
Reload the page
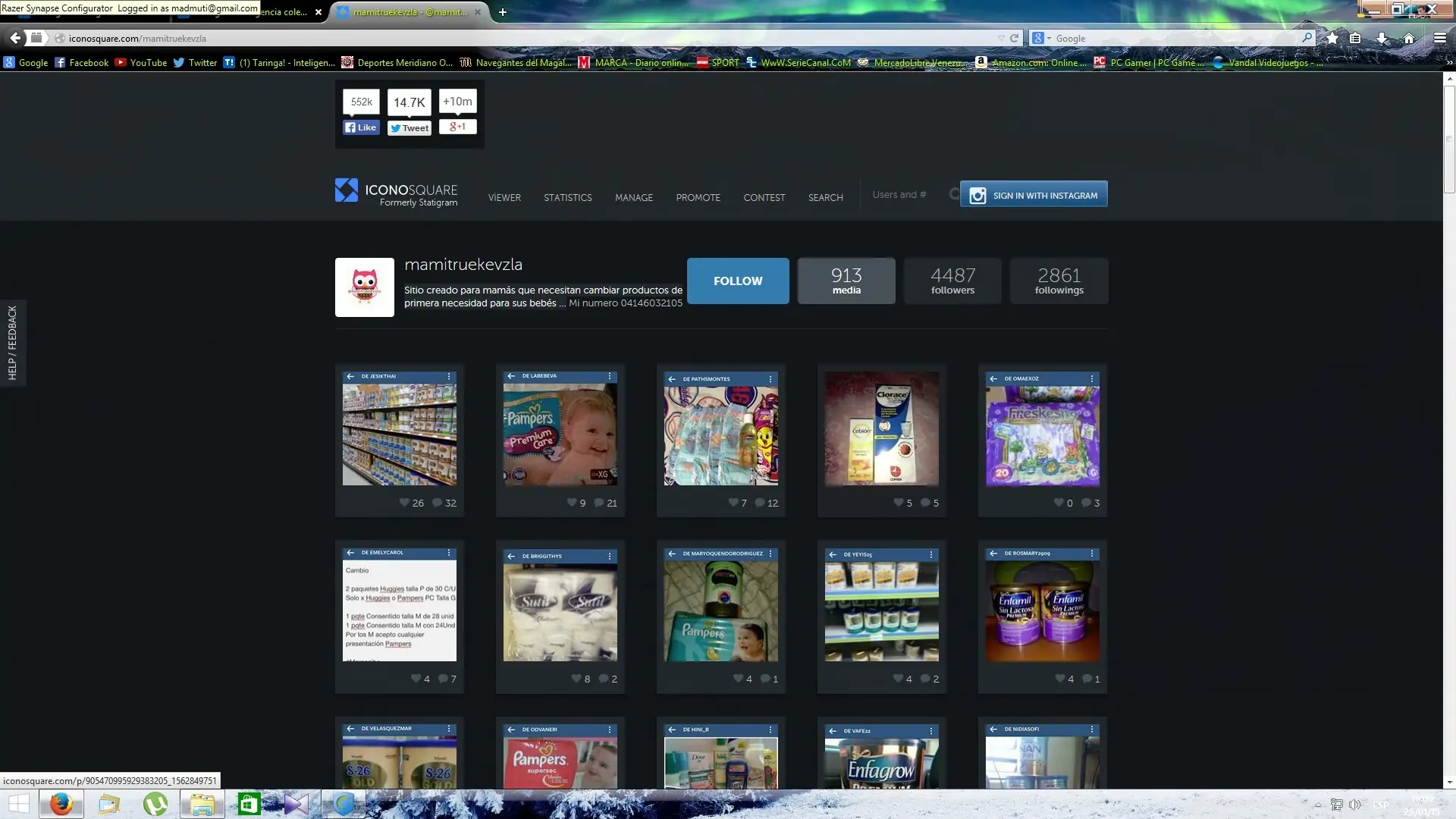pyautogui.click(x=1014, y=38)
